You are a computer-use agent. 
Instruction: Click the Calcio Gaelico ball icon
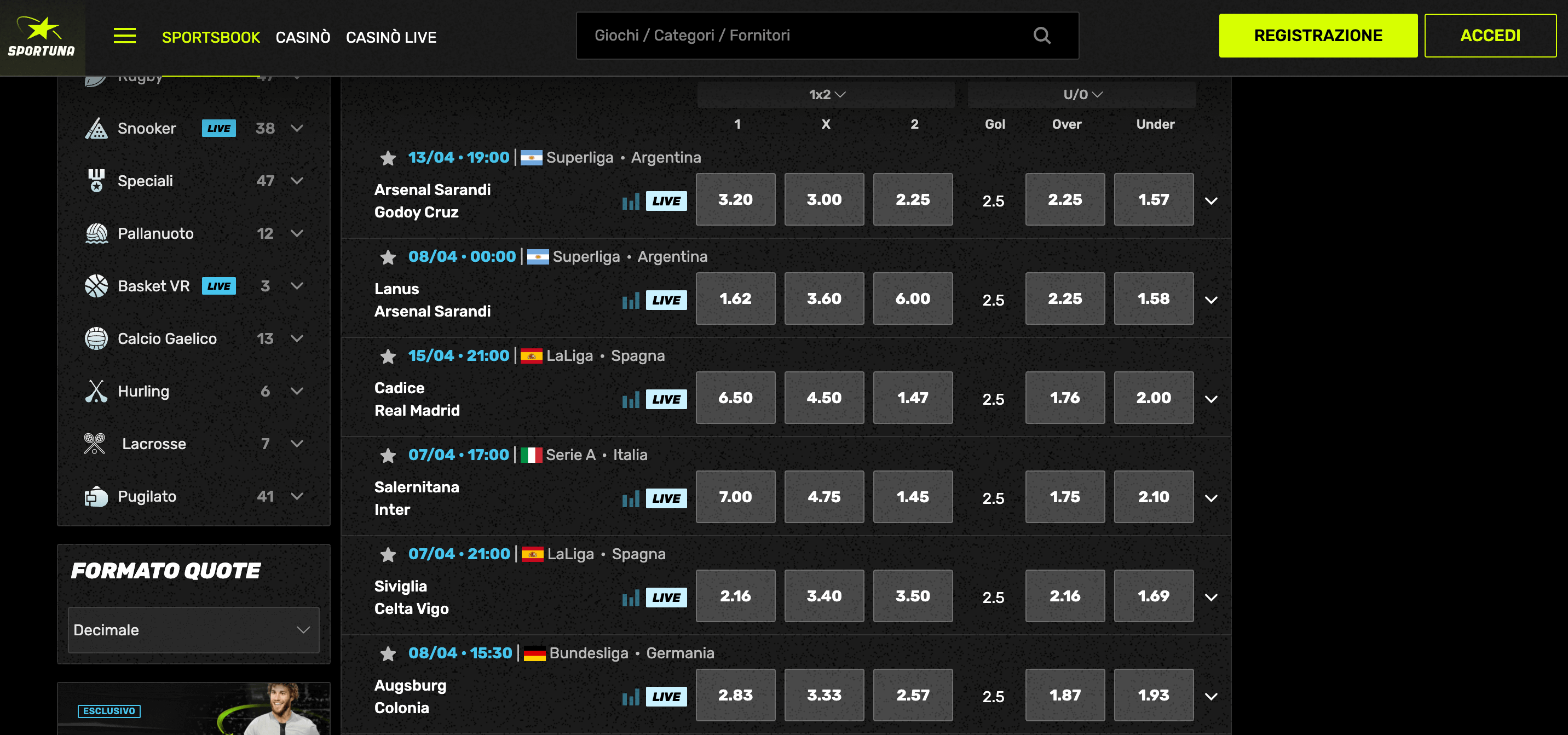click(96, 338)
